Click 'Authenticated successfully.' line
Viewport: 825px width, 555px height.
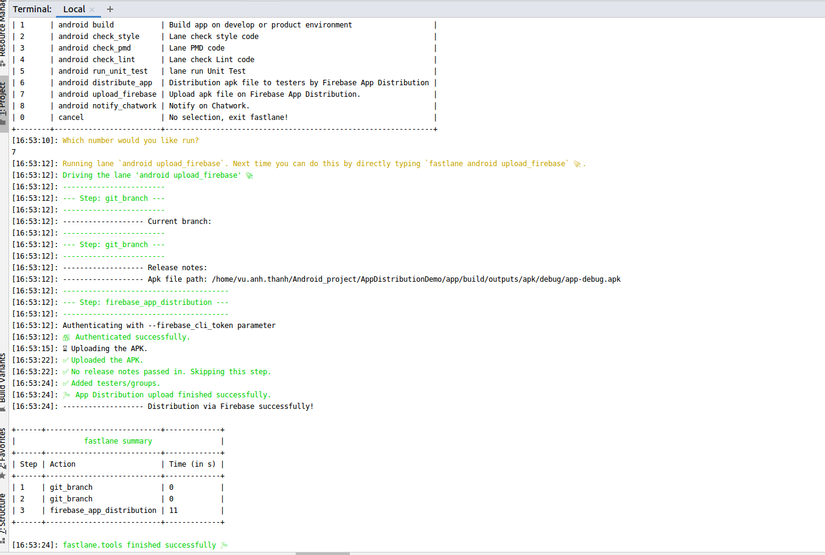pyautogui.click(x=126, y=337)
